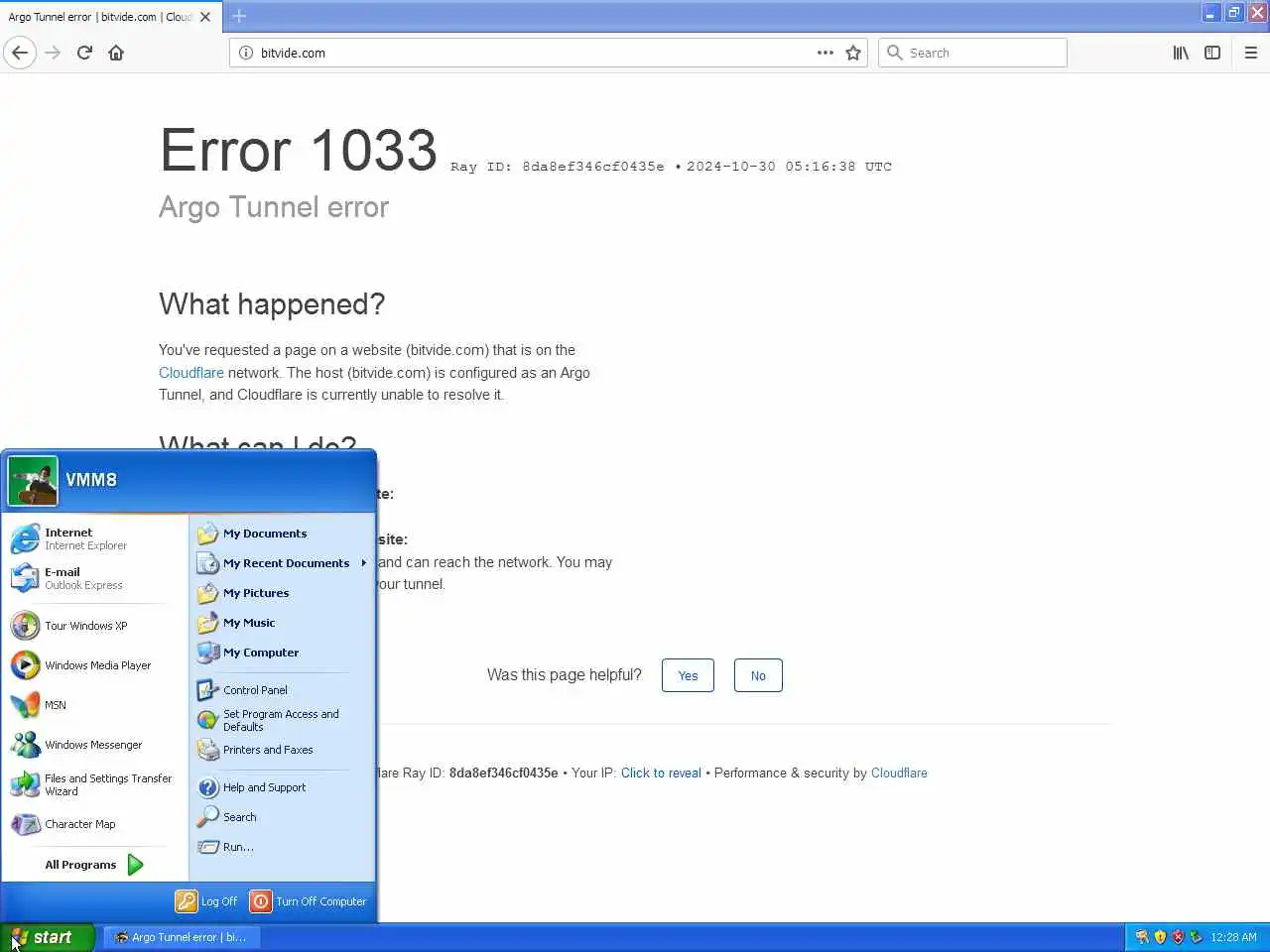Screen dimensions: 1270x952
Task: Launch Internet Explorer from Start menu
Action: [94, 538]
